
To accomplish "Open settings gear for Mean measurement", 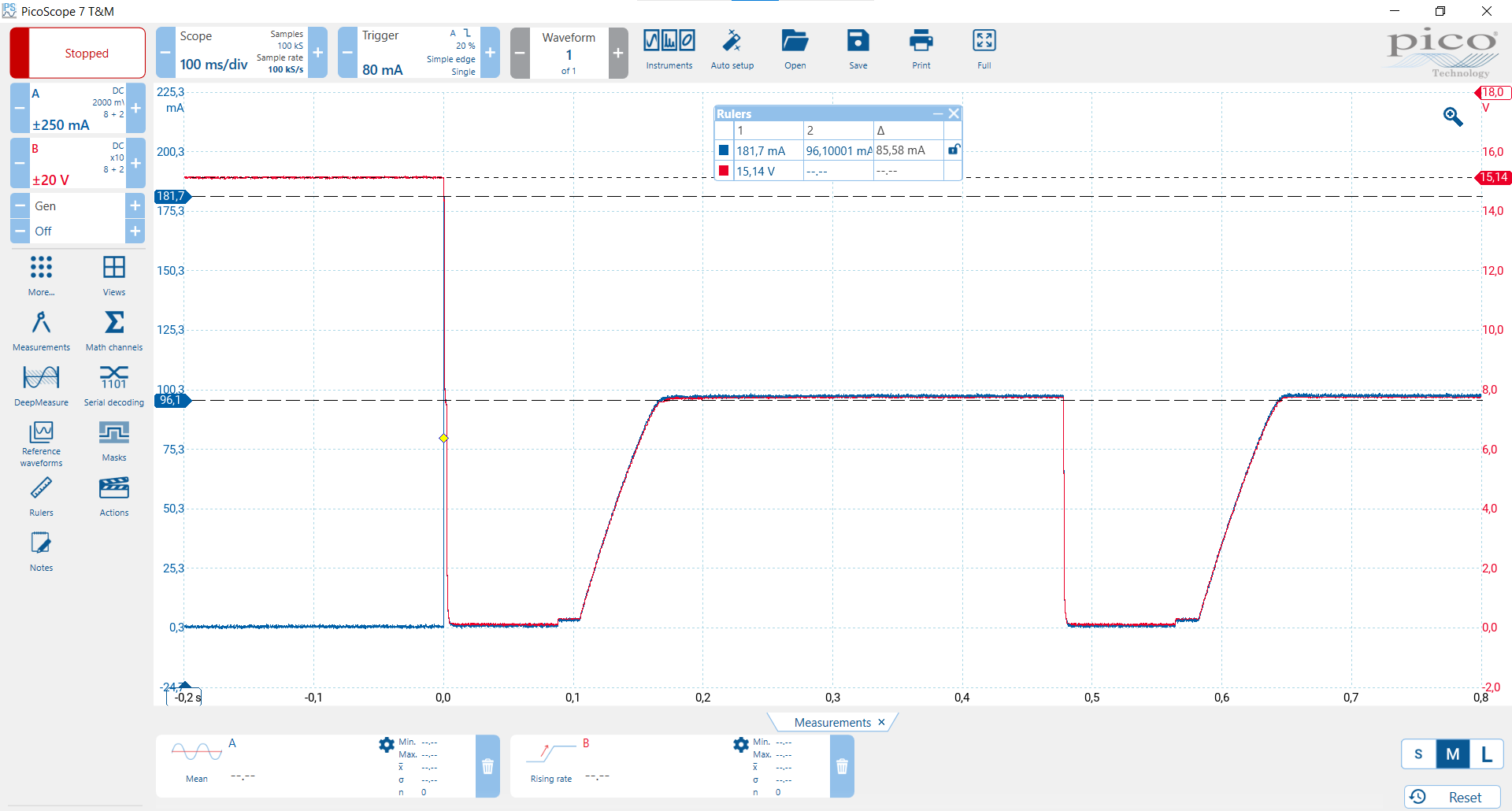I will pos(387,744).
